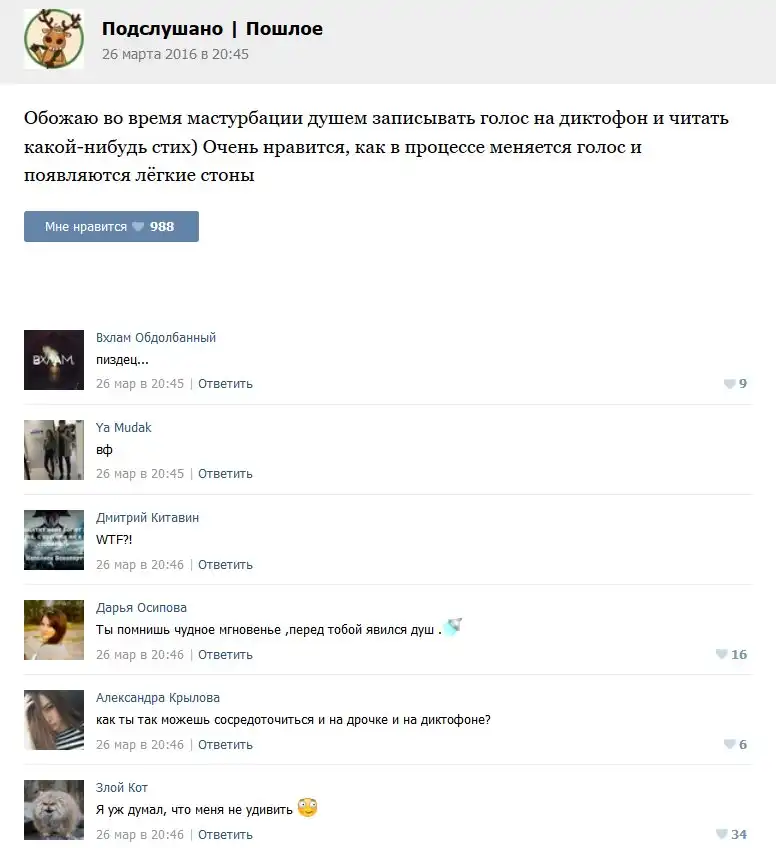Click the Злой Кот username link
The image size is (776, 848).
[x=122, y=787]
